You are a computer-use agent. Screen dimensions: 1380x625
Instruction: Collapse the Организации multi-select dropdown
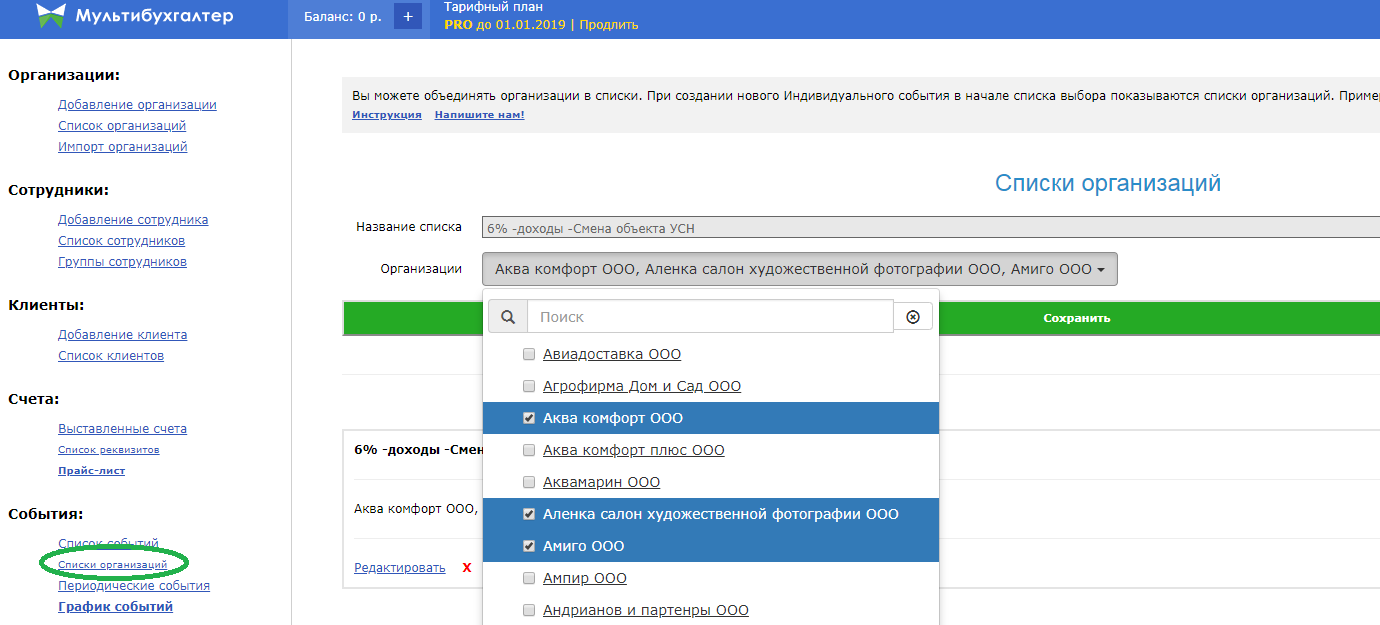pyautogui.click(x=799, y=269)
